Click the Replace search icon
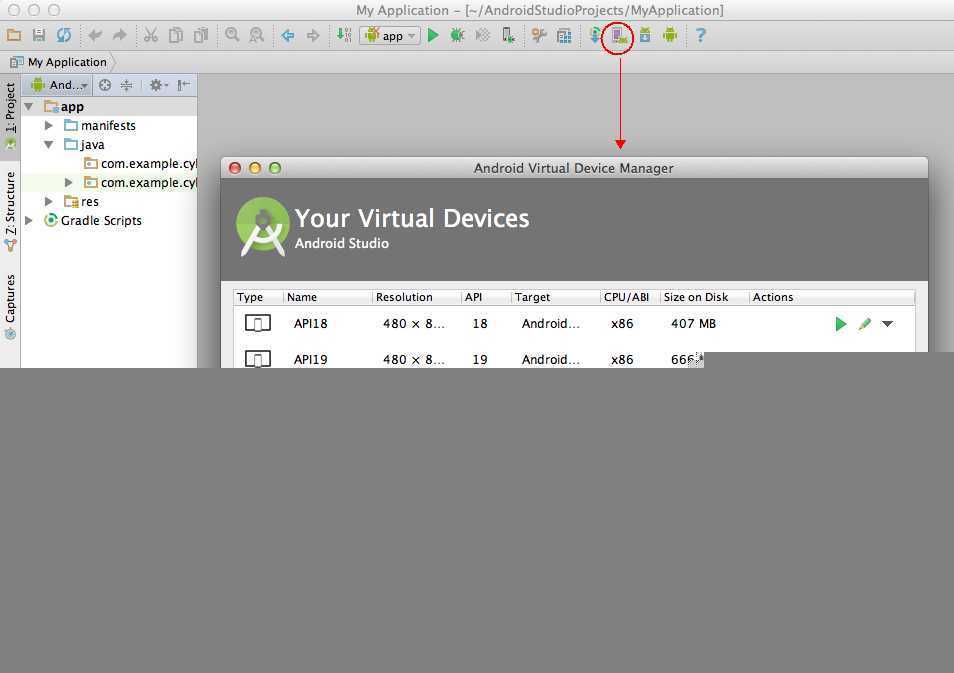 pos(257,35)
